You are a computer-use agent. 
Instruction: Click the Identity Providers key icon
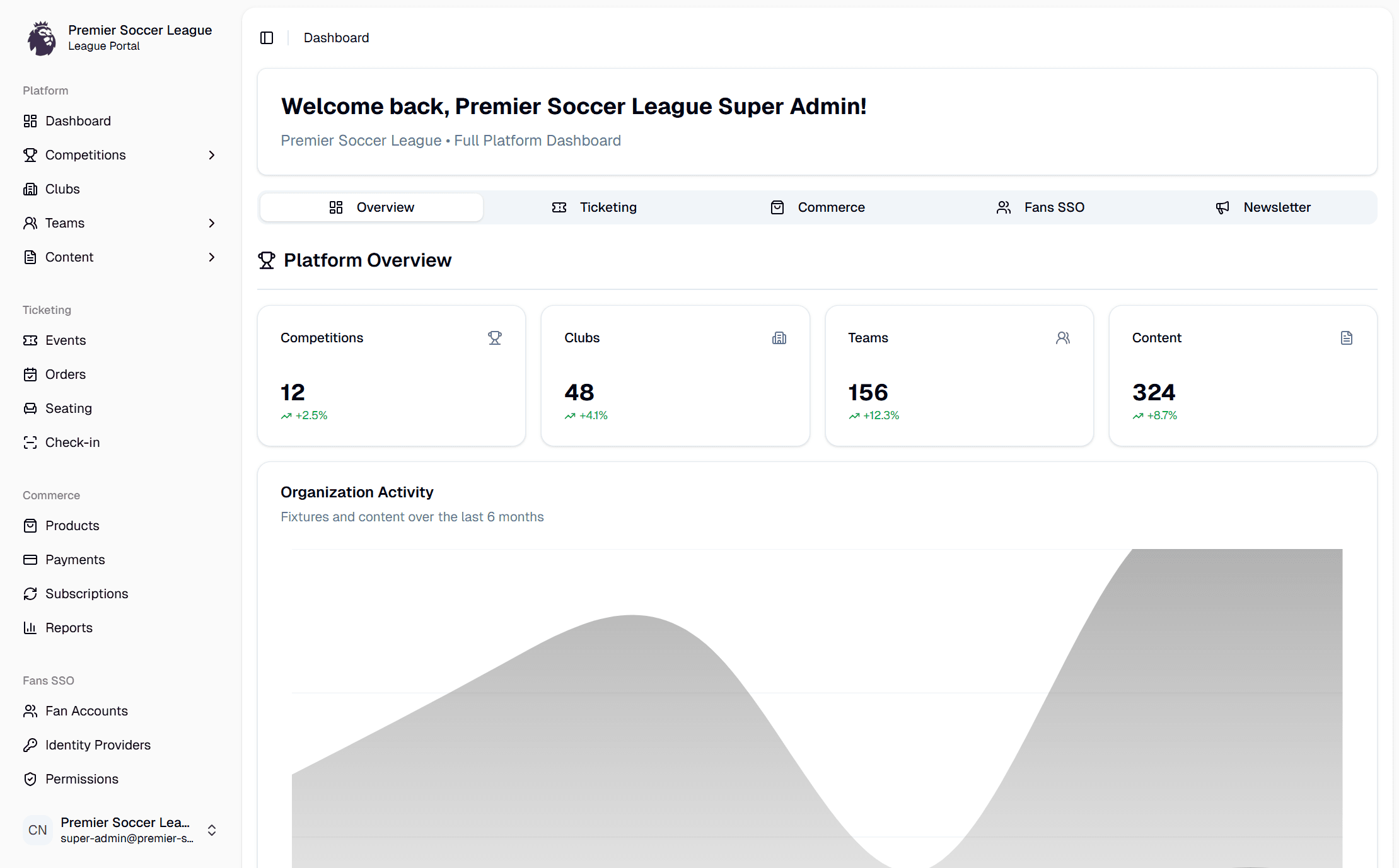(x=31, y=744)
